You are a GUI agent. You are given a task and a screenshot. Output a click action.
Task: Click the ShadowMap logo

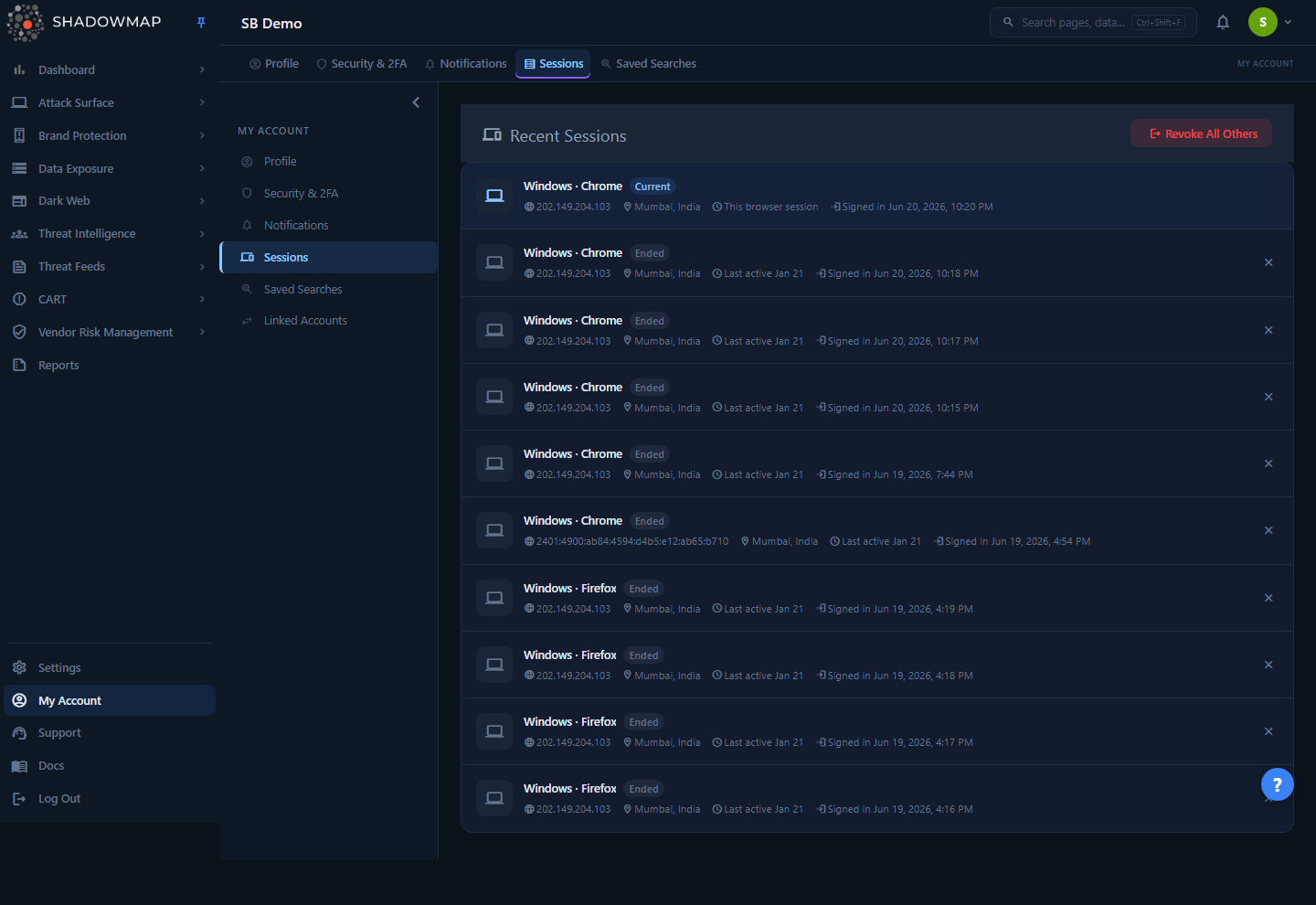[x=84, y=22]
